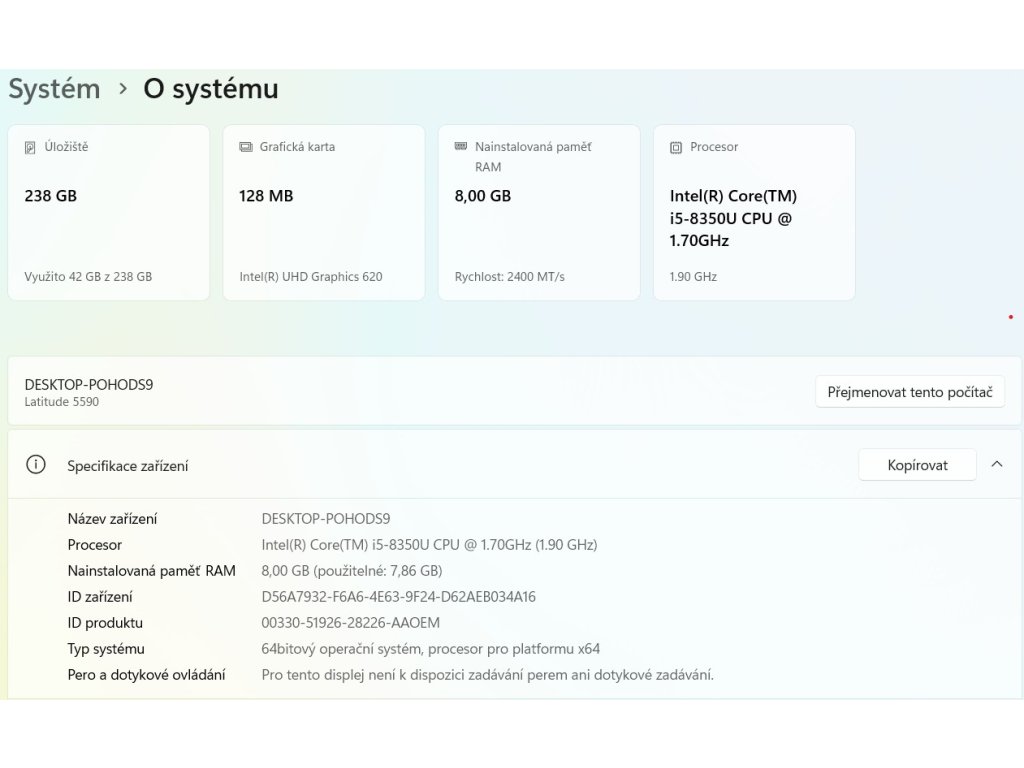Click info icon beside Specifikace zařízení
Screen dimensions: 1024x768
click(36, 465)
